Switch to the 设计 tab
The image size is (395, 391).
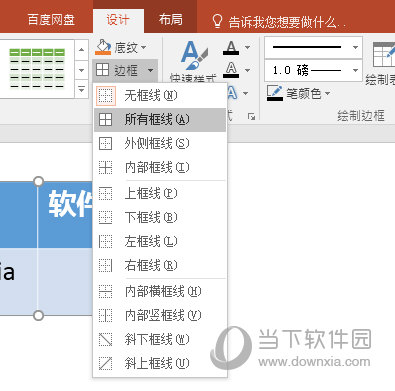click(x=118, y=21)
